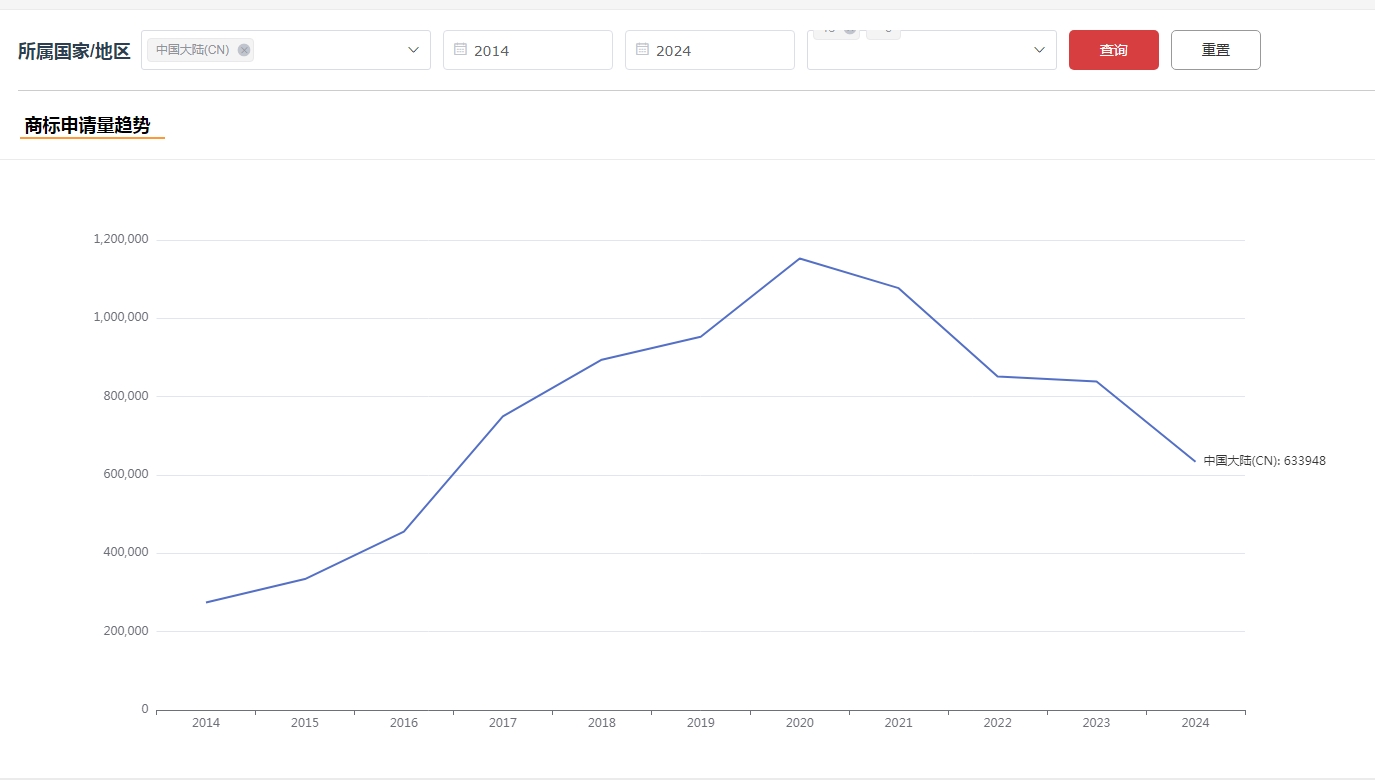This screenshot has width=1375, height=780.
Task: Select the 商标申请量趋势 tab
Action: pyautogui.click(x=88, y=125)
